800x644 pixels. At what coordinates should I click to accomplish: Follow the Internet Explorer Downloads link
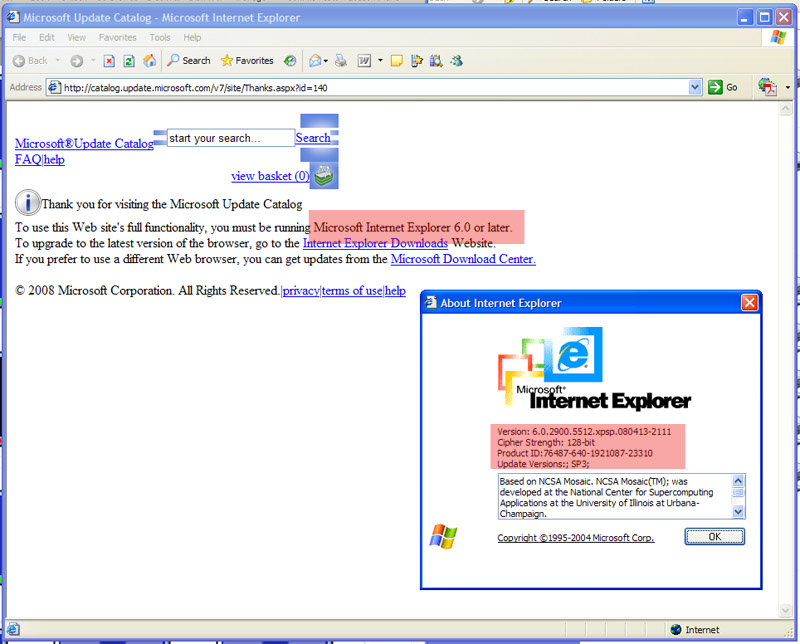coord(375,243)
